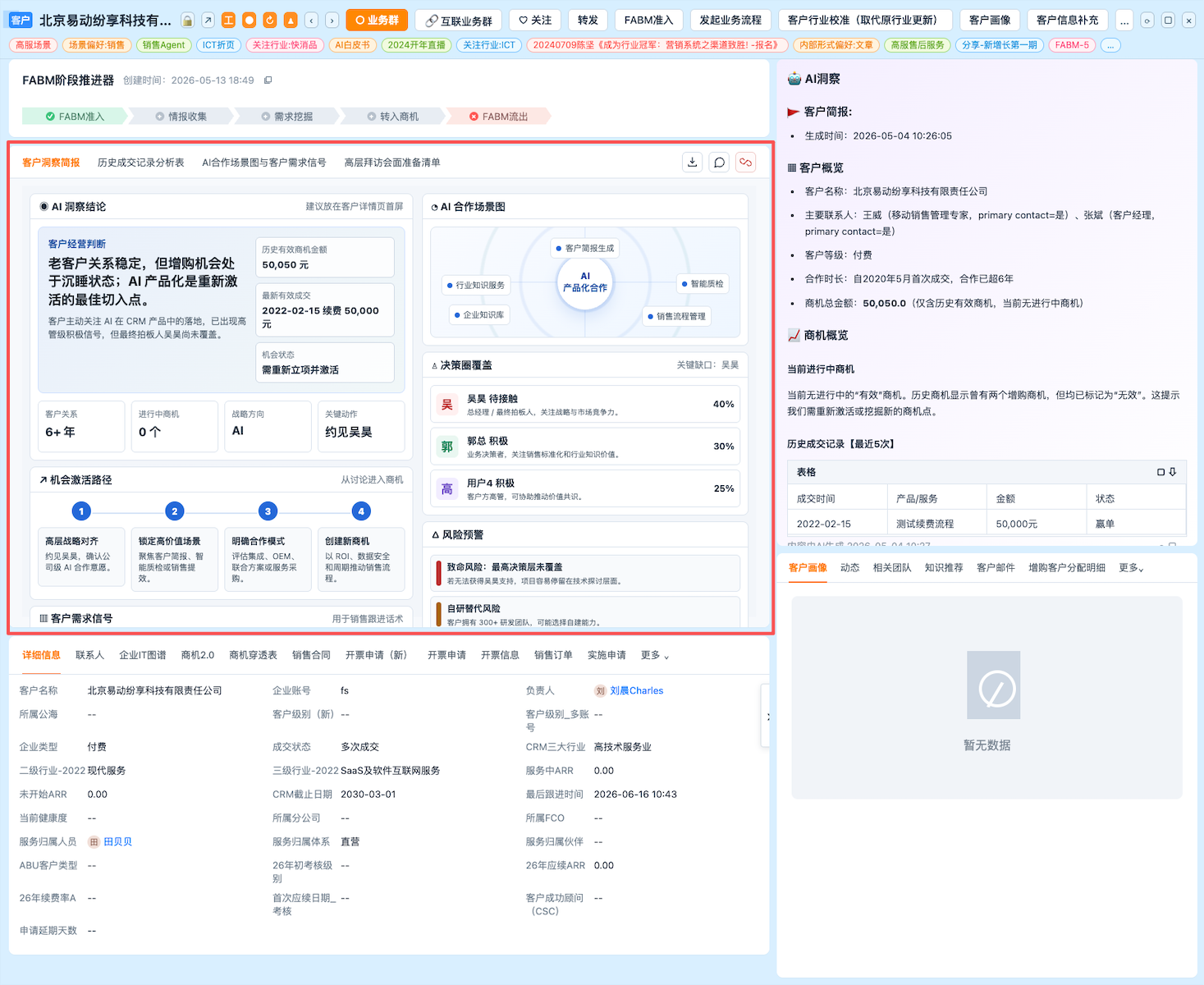Select 客户洞察简报 tab

51,163
